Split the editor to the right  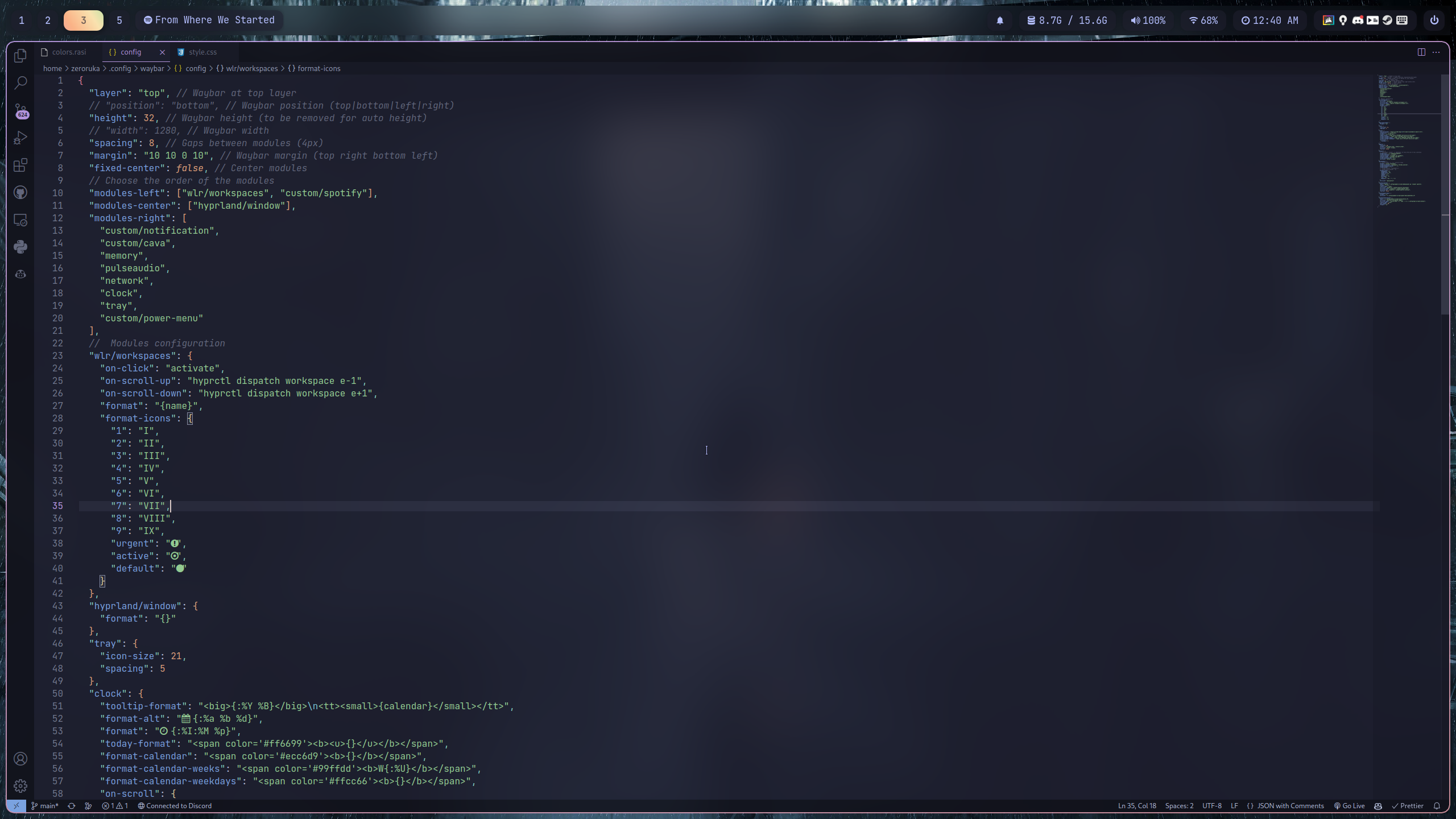point(1421,52)
